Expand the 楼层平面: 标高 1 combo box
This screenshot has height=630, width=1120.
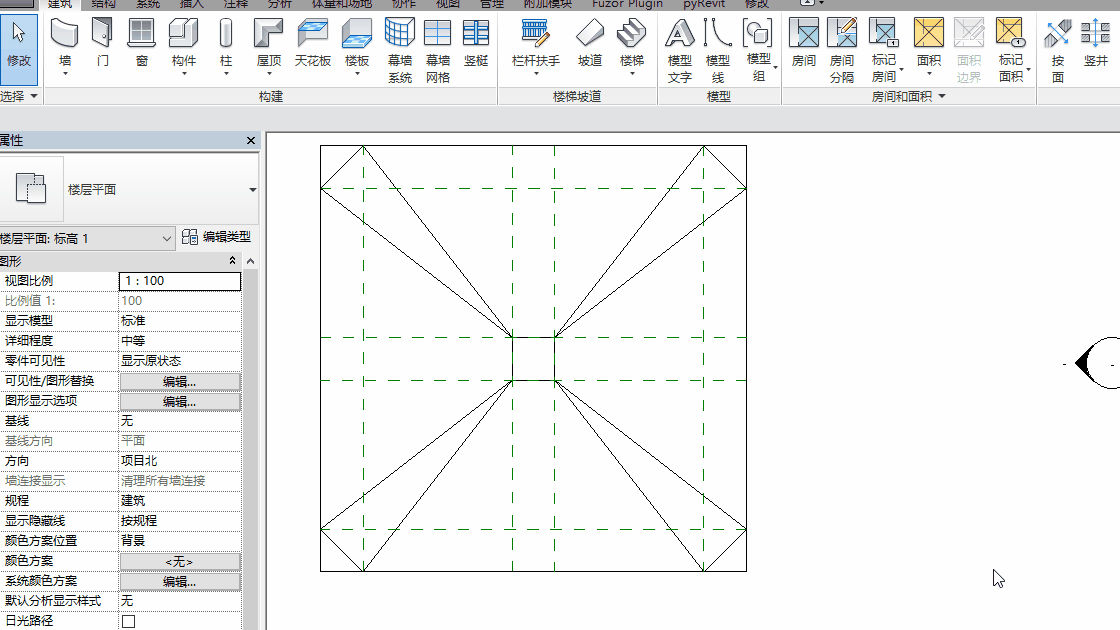[167, 238]
